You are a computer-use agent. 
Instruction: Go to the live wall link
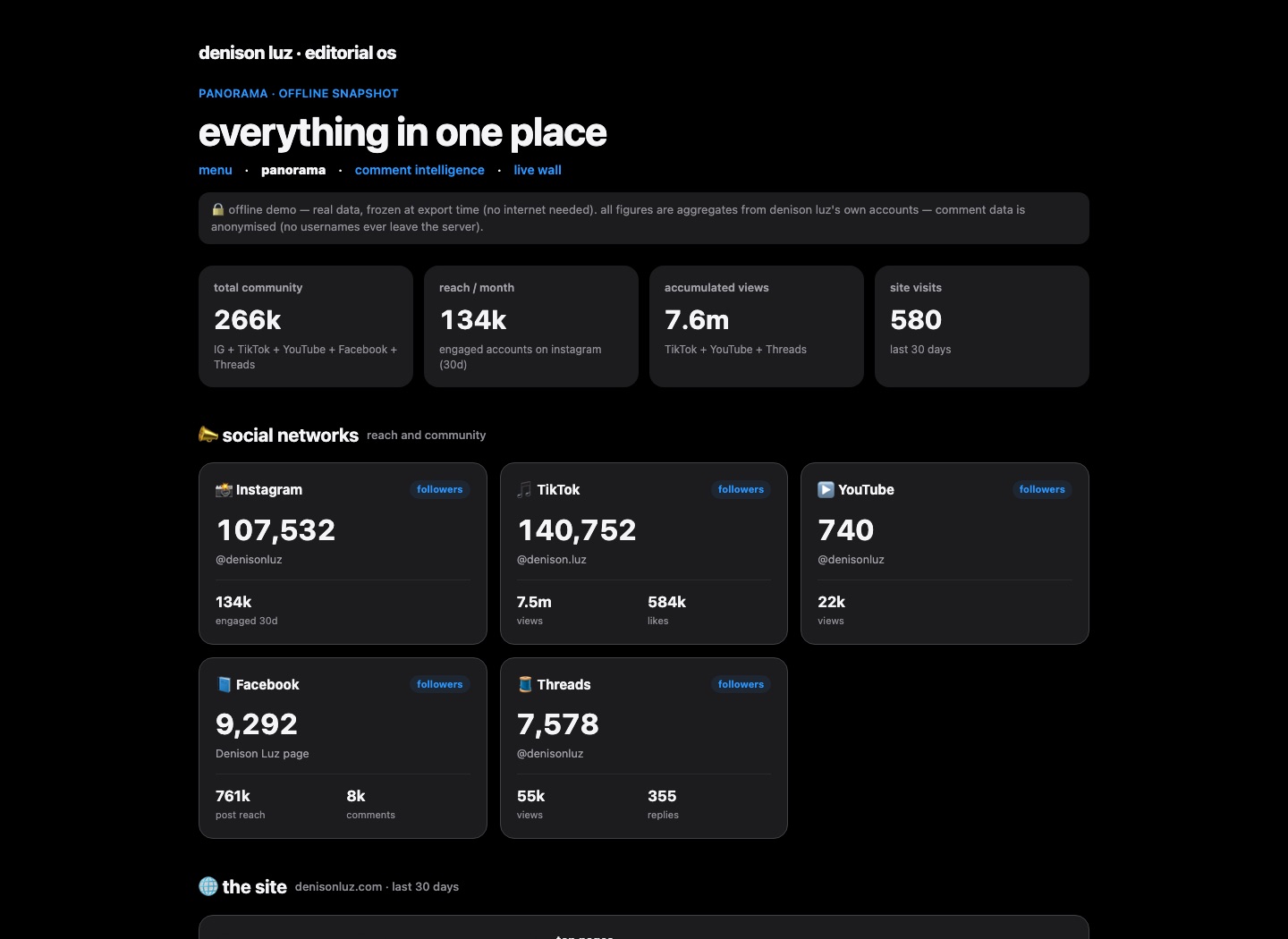(538, 170)
